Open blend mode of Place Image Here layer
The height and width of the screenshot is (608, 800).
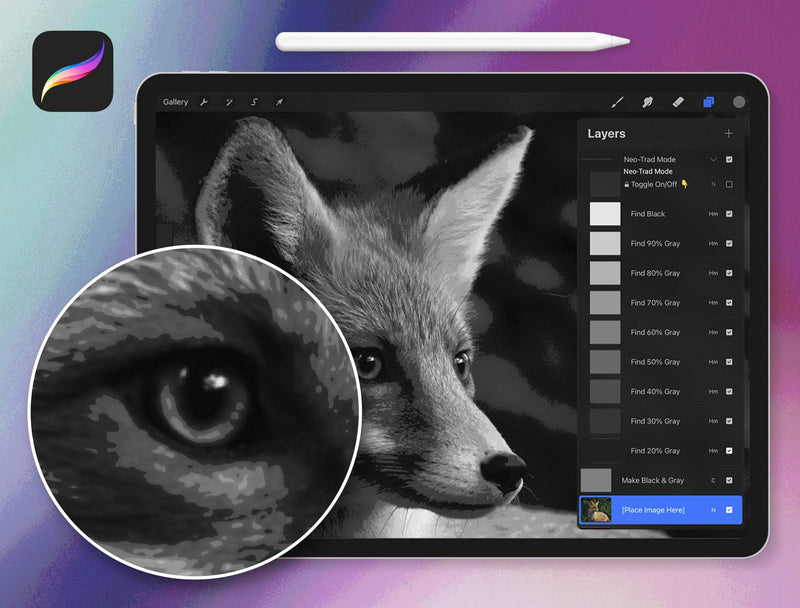[713, 510]
